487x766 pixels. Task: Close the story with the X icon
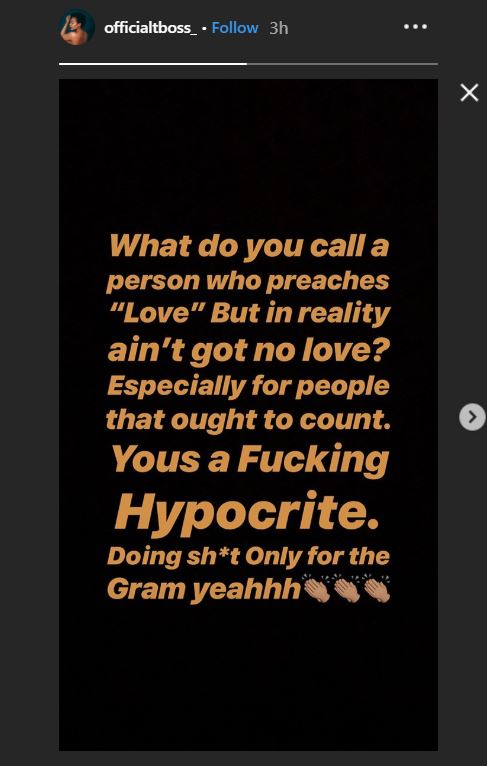pyautogui.click(x=469, y=92)
